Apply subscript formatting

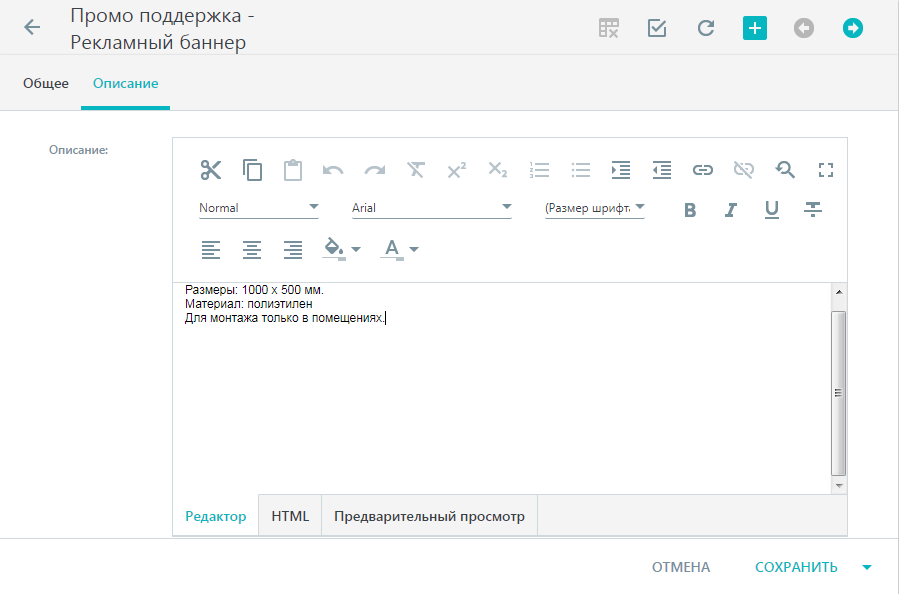498,170
